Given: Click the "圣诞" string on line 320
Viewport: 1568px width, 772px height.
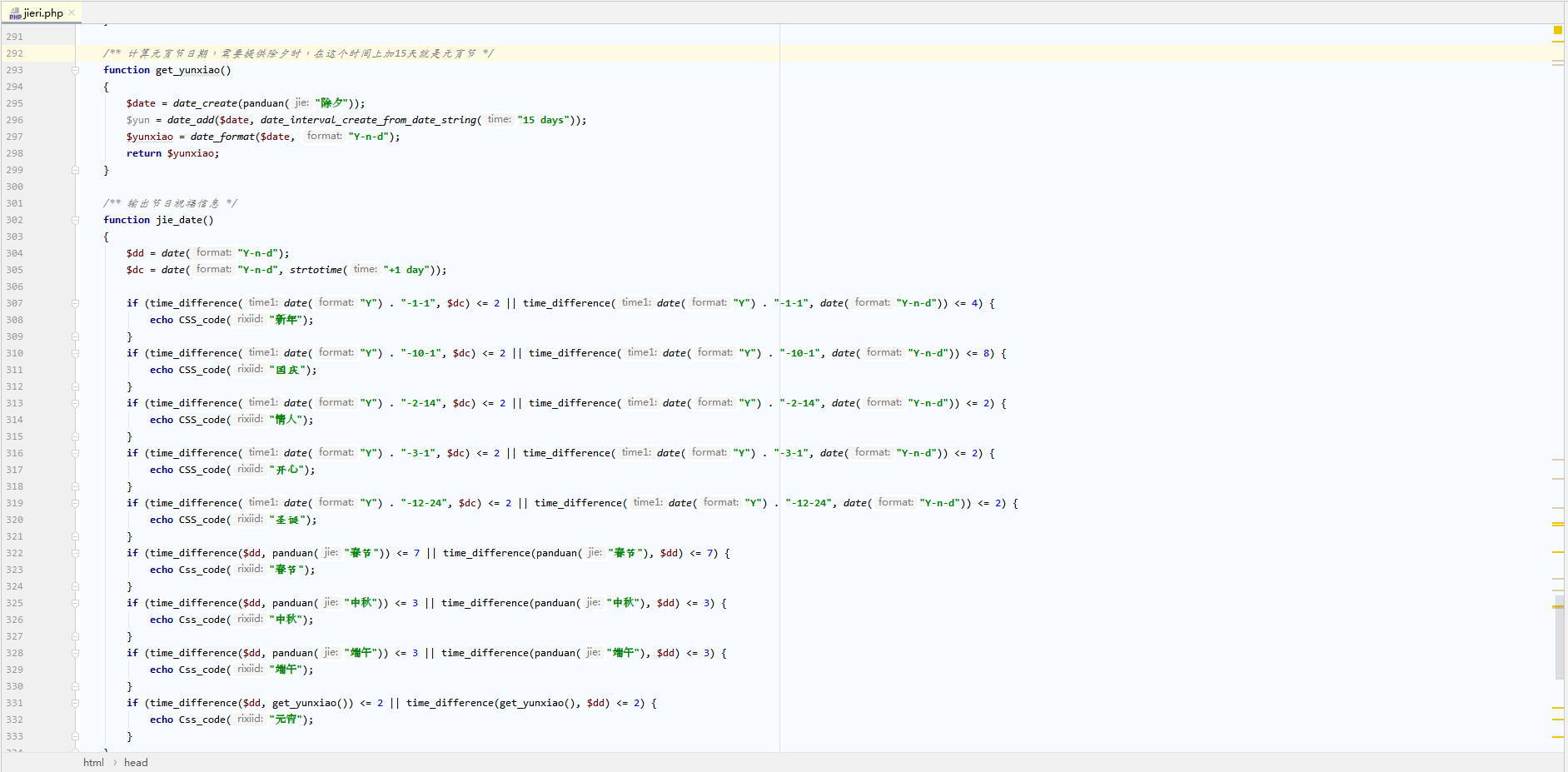Looking at the screenshot, I should click(x=288, y=520).
